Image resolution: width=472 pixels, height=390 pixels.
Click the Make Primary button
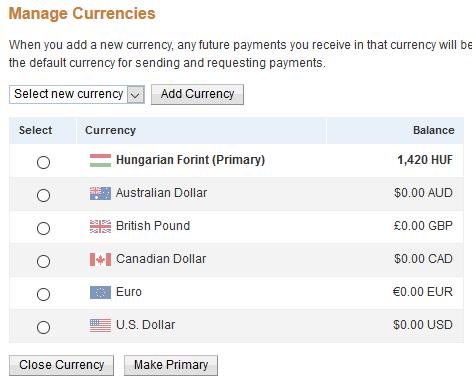click(x=171, y=365)
